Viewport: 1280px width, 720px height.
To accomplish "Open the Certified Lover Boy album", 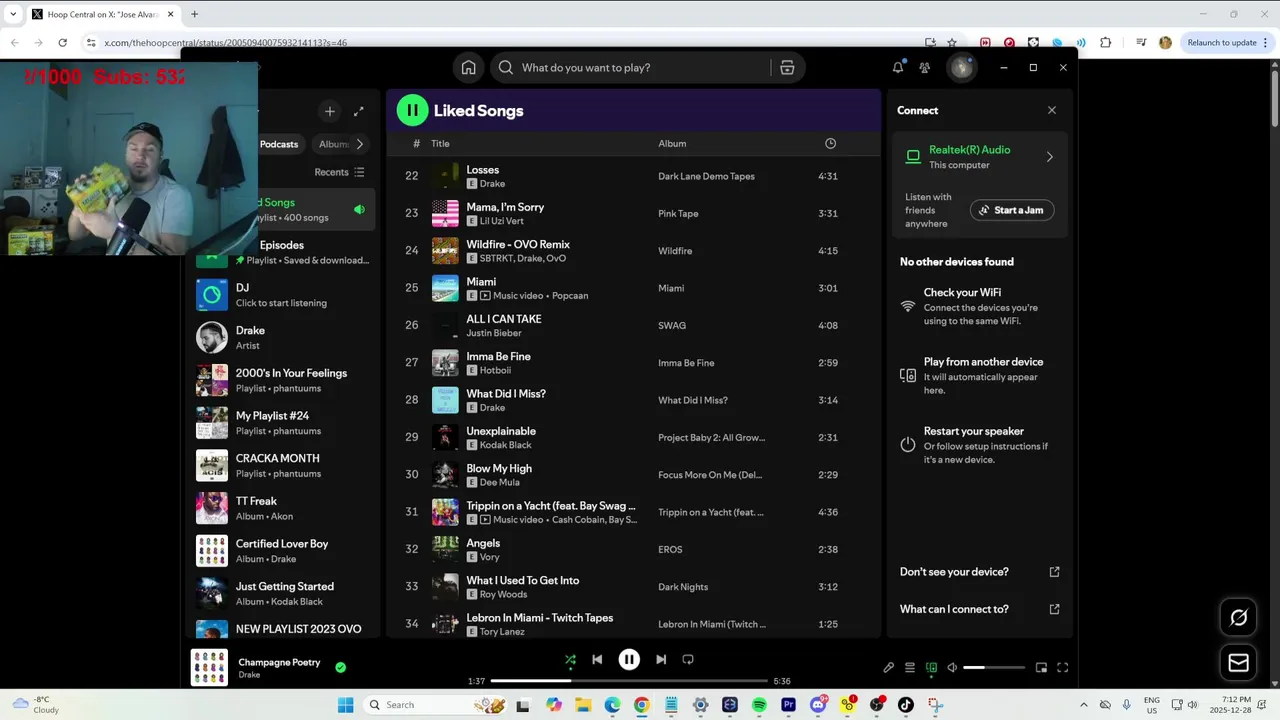I will (284, 551).
